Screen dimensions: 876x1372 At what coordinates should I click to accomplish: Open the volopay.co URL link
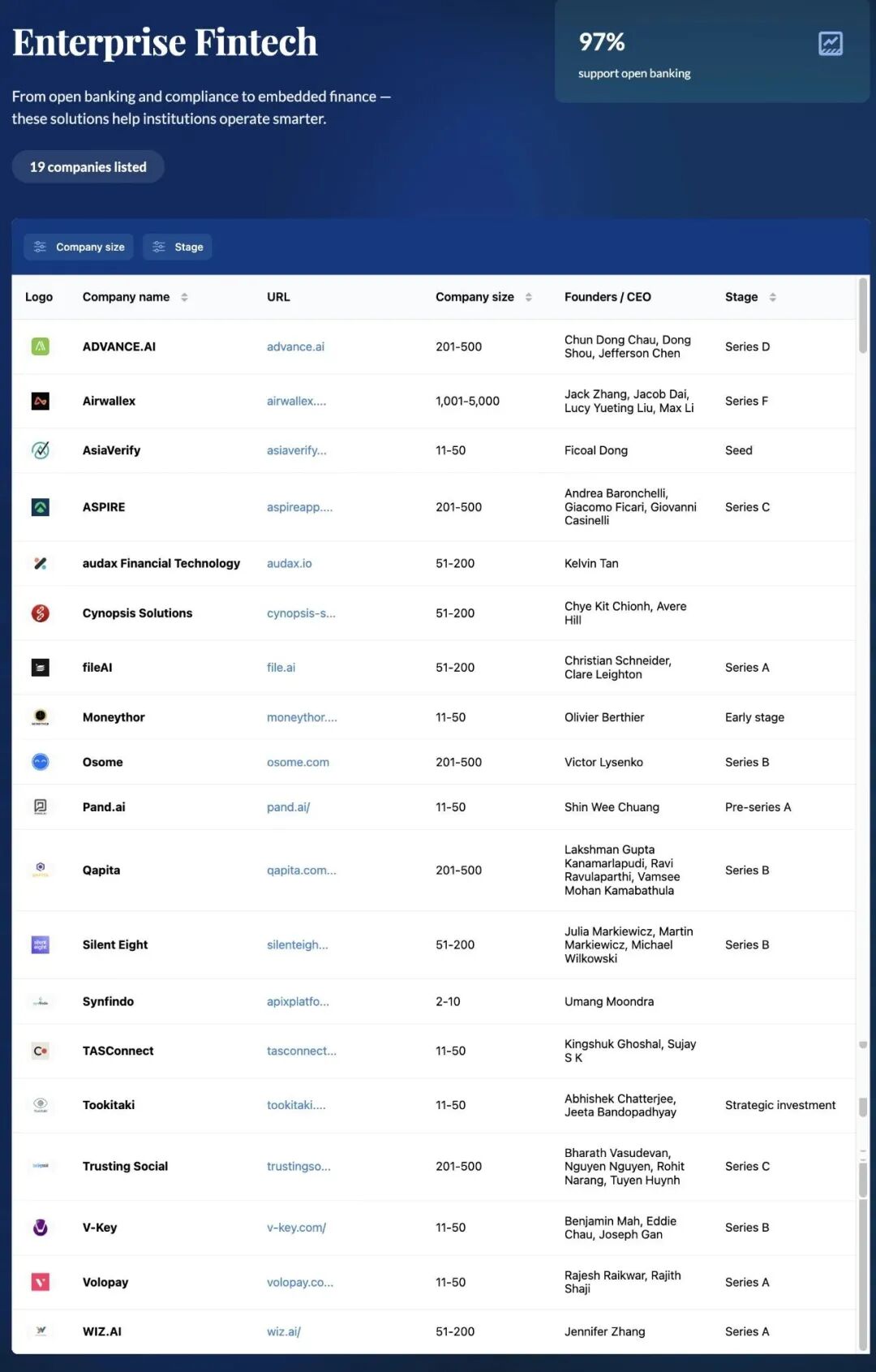(300, 1282)
